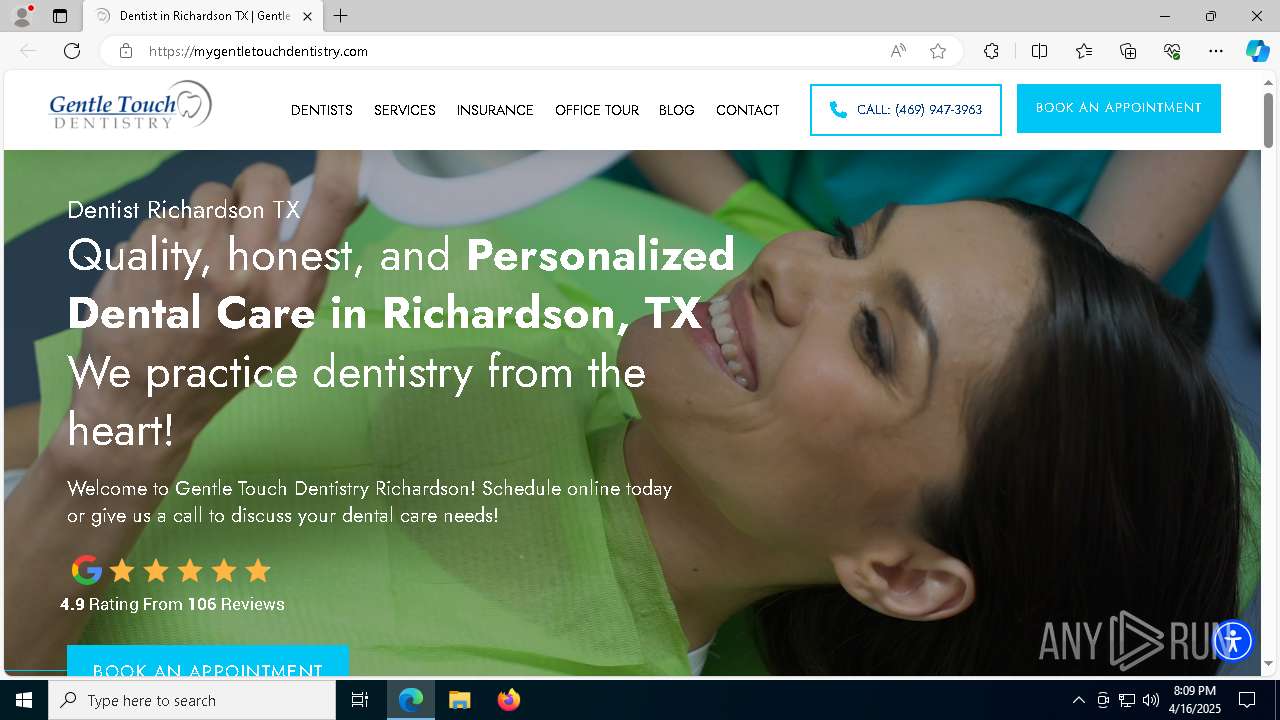The width and height of the screenshot is (1280, 720).
Task: Close the Dentist in Richardson TX tab
Action: click(307, 16)
